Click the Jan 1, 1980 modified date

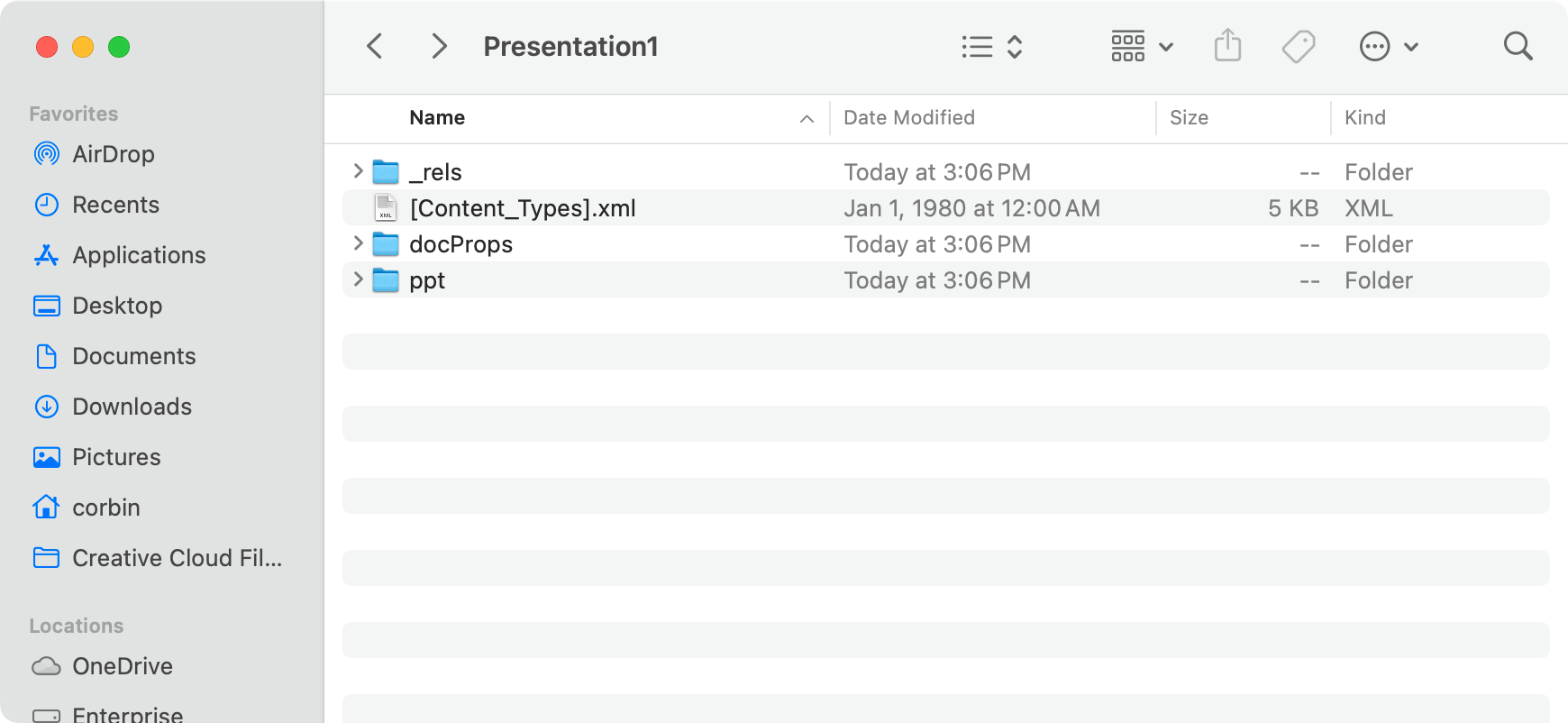[971, 208]
